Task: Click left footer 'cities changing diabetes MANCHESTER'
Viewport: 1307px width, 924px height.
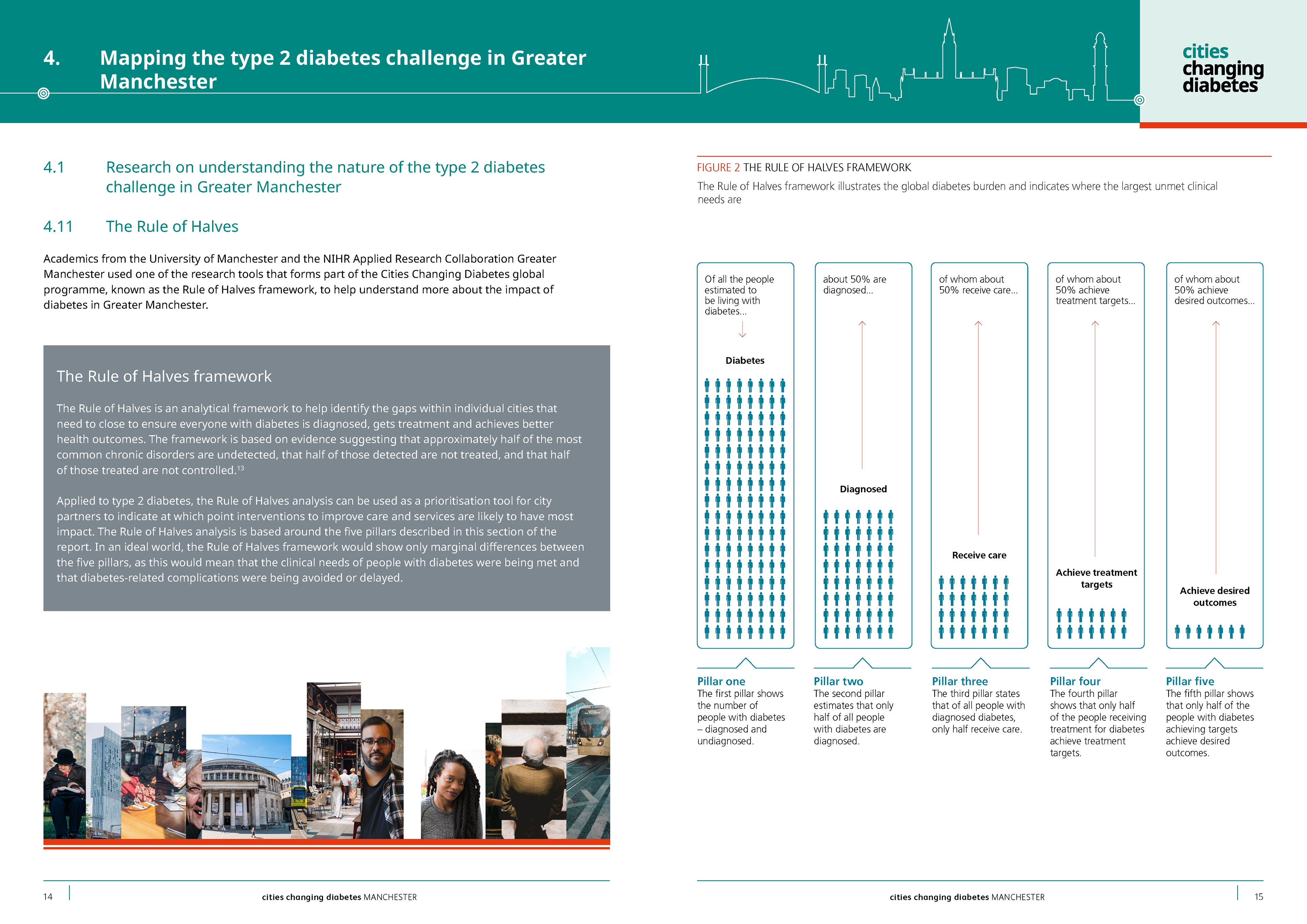Action: tap(339, 897)
